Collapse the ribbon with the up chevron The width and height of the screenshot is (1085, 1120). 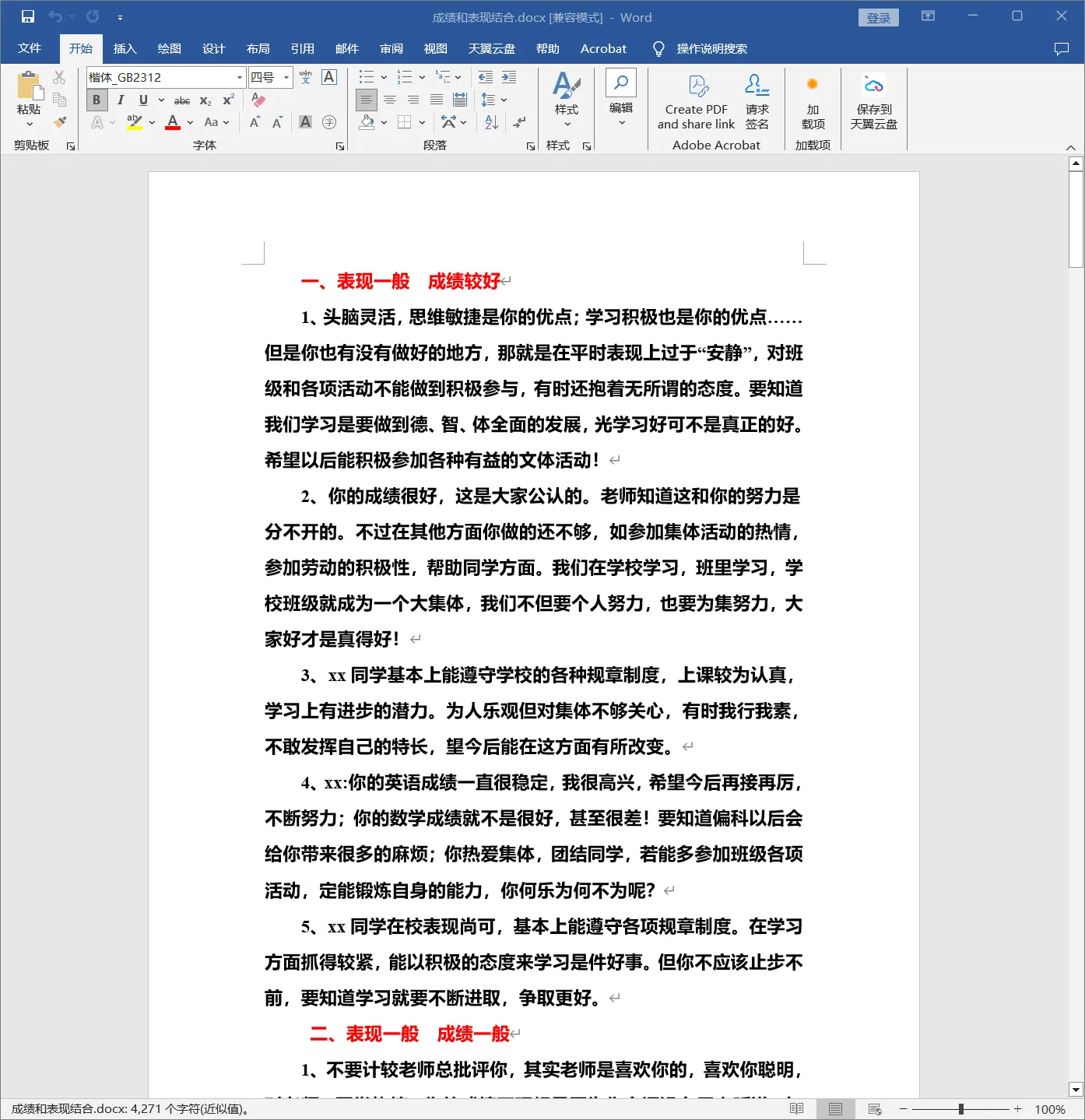[1070, 147]
